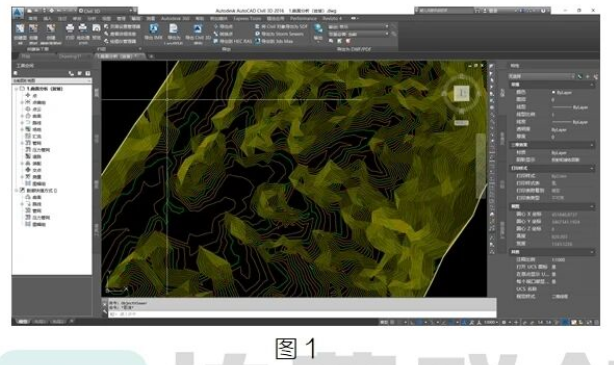614x365 pixels.
Task: Open the 无选择 selection dropdown in Properties
Action: [x=542, y=76]
